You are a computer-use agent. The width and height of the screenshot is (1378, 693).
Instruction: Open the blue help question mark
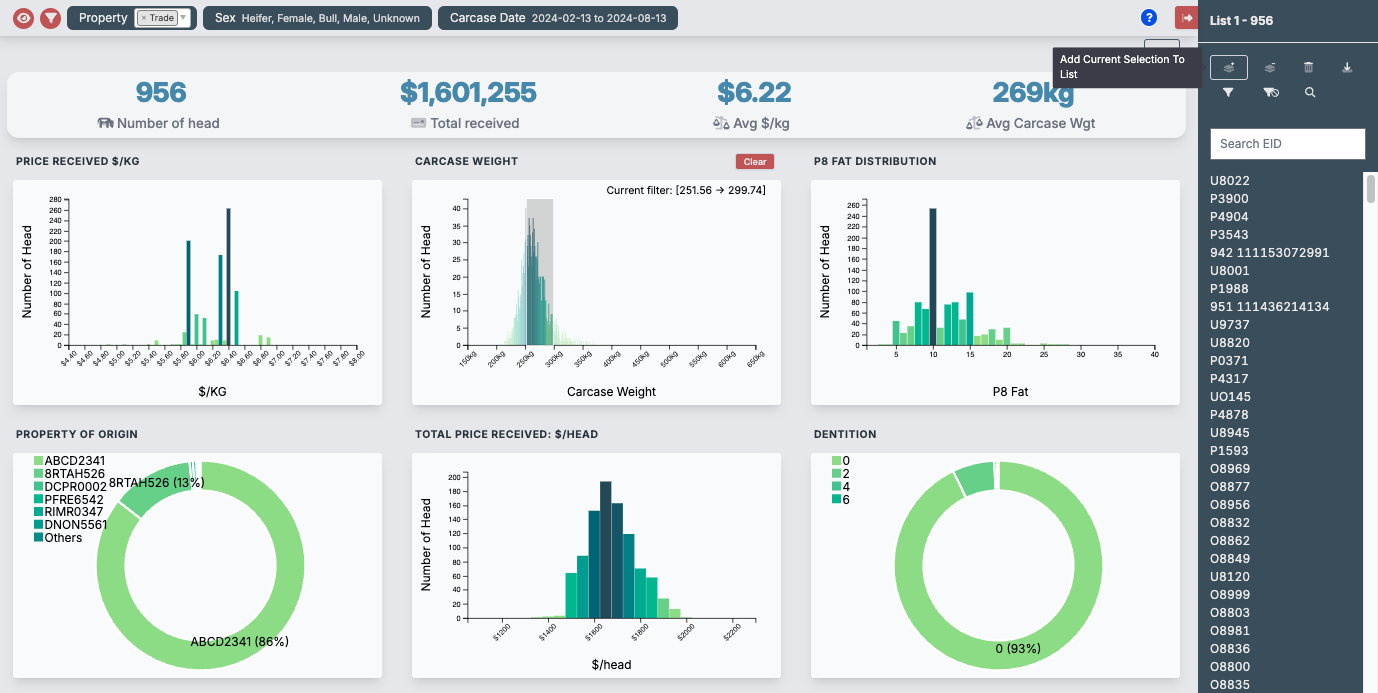tap(1149, 18)
